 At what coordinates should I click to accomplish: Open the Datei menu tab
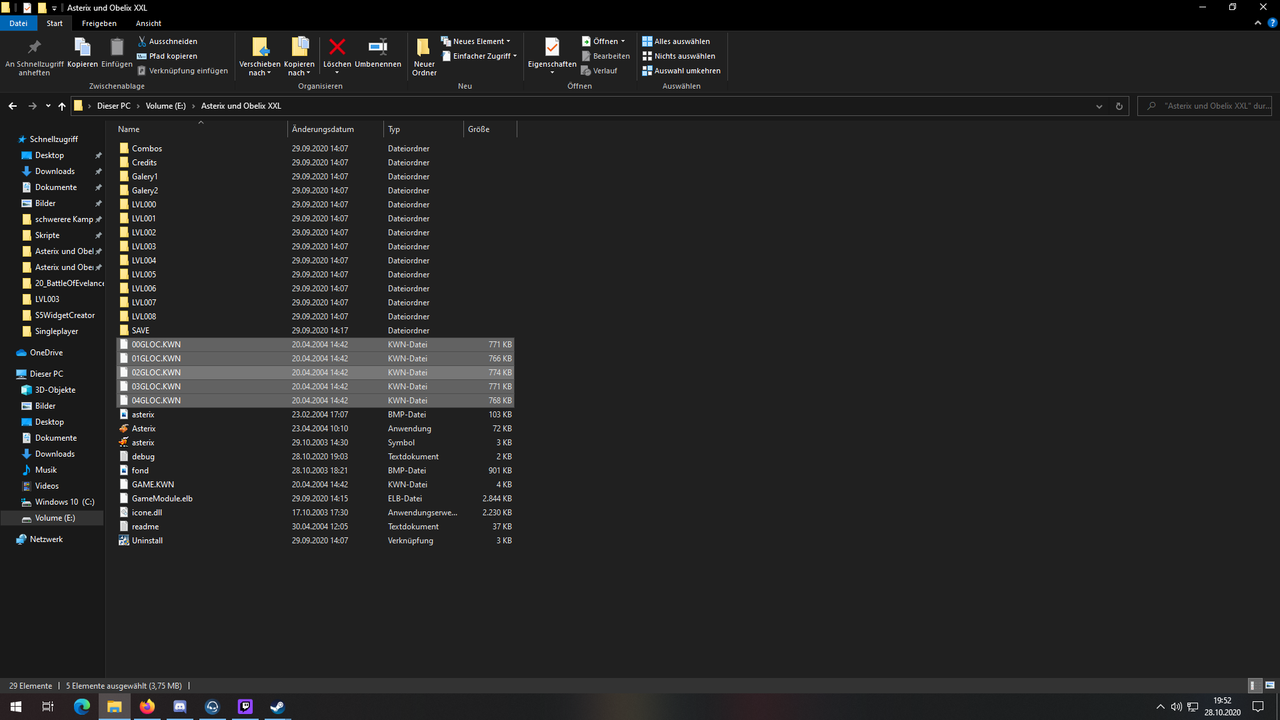pyautogui.click(x=18, y=23)
